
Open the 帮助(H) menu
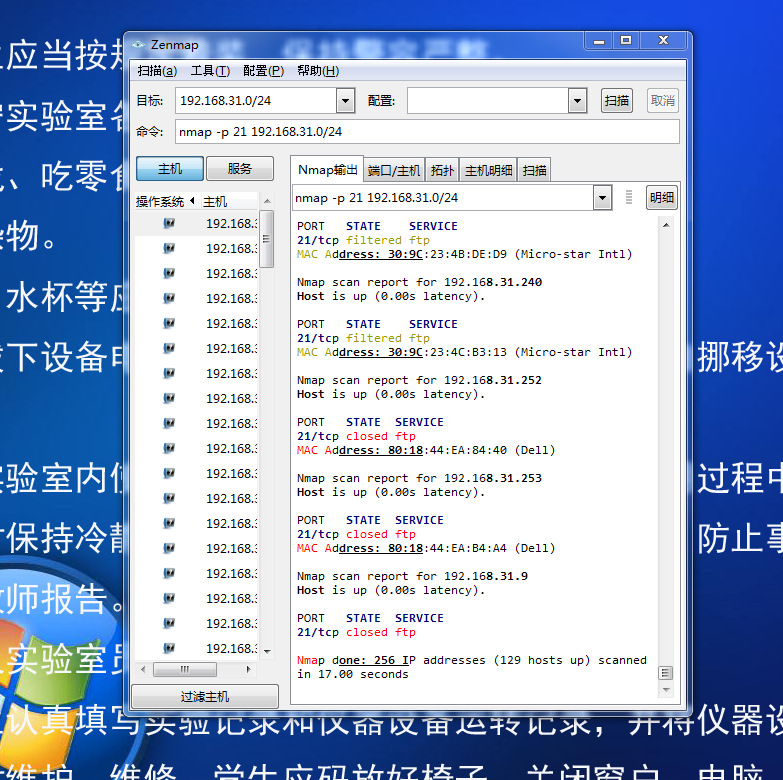click(318, 71)
